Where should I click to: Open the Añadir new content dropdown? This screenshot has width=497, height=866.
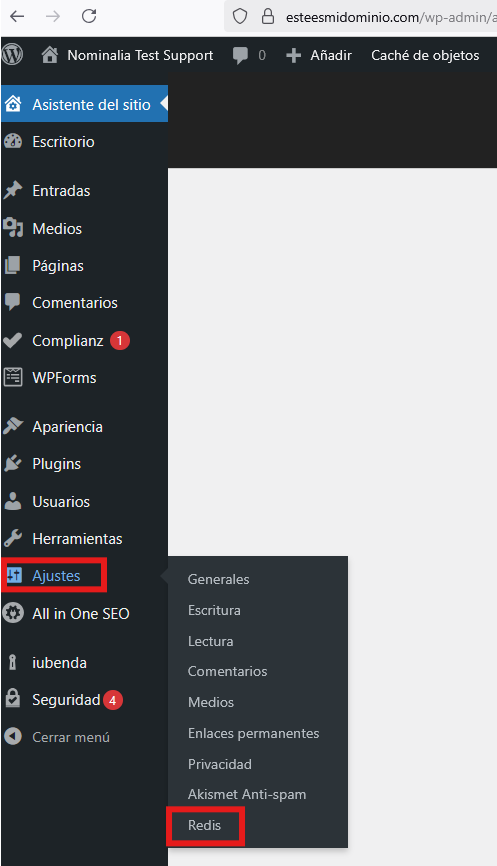coord(319,55)
